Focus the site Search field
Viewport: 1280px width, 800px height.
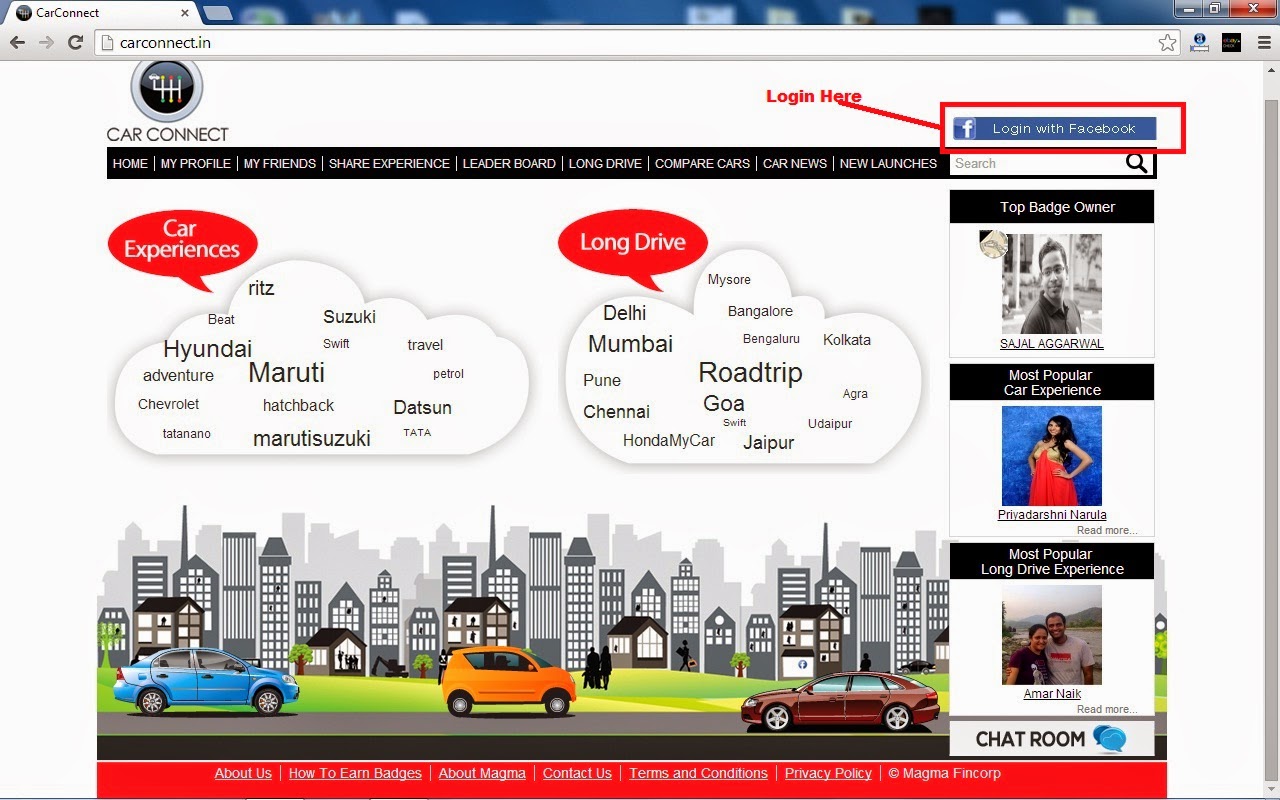(x=1037, y=163)
